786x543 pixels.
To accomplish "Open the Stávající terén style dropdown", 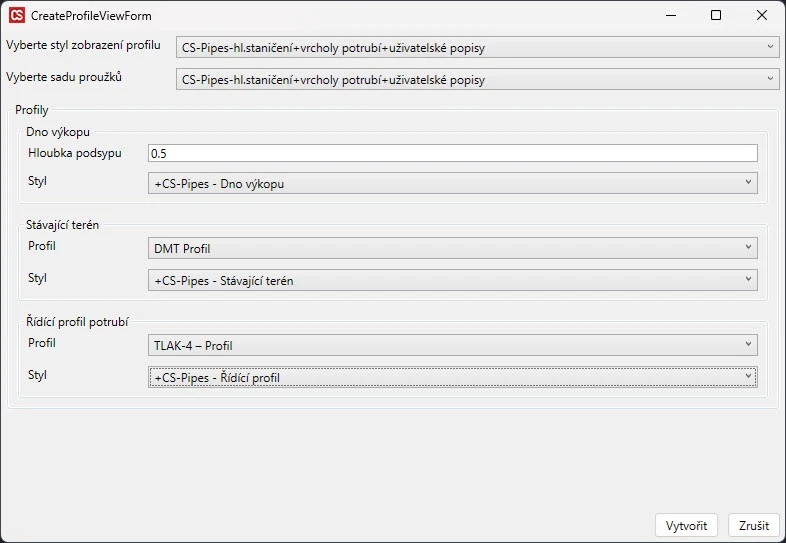I will pos(452,280).
